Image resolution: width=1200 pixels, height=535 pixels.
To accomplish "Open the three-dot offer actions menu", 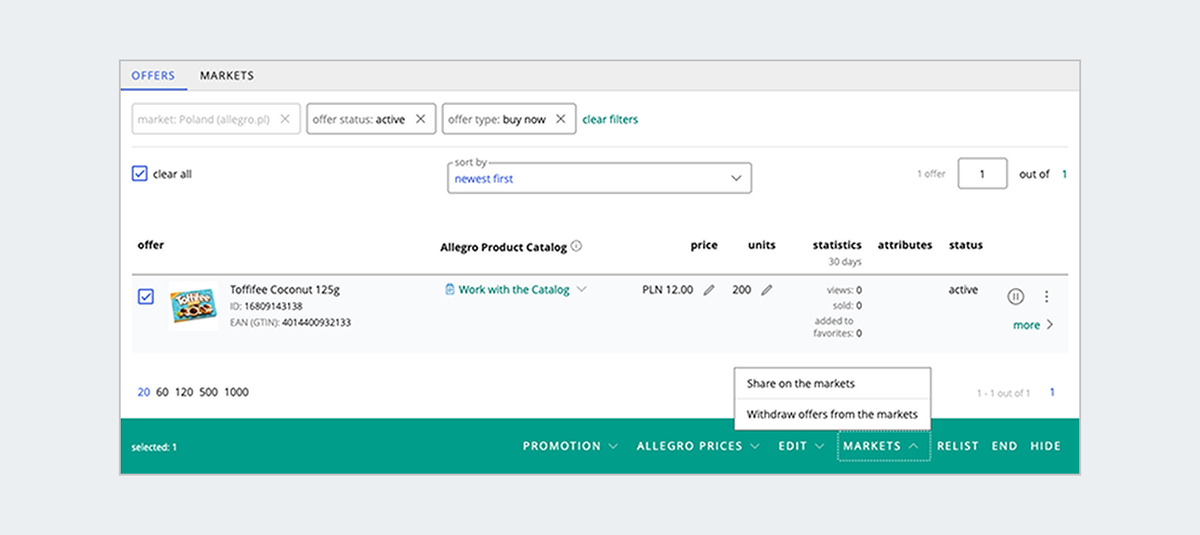I will [1046, 296].
